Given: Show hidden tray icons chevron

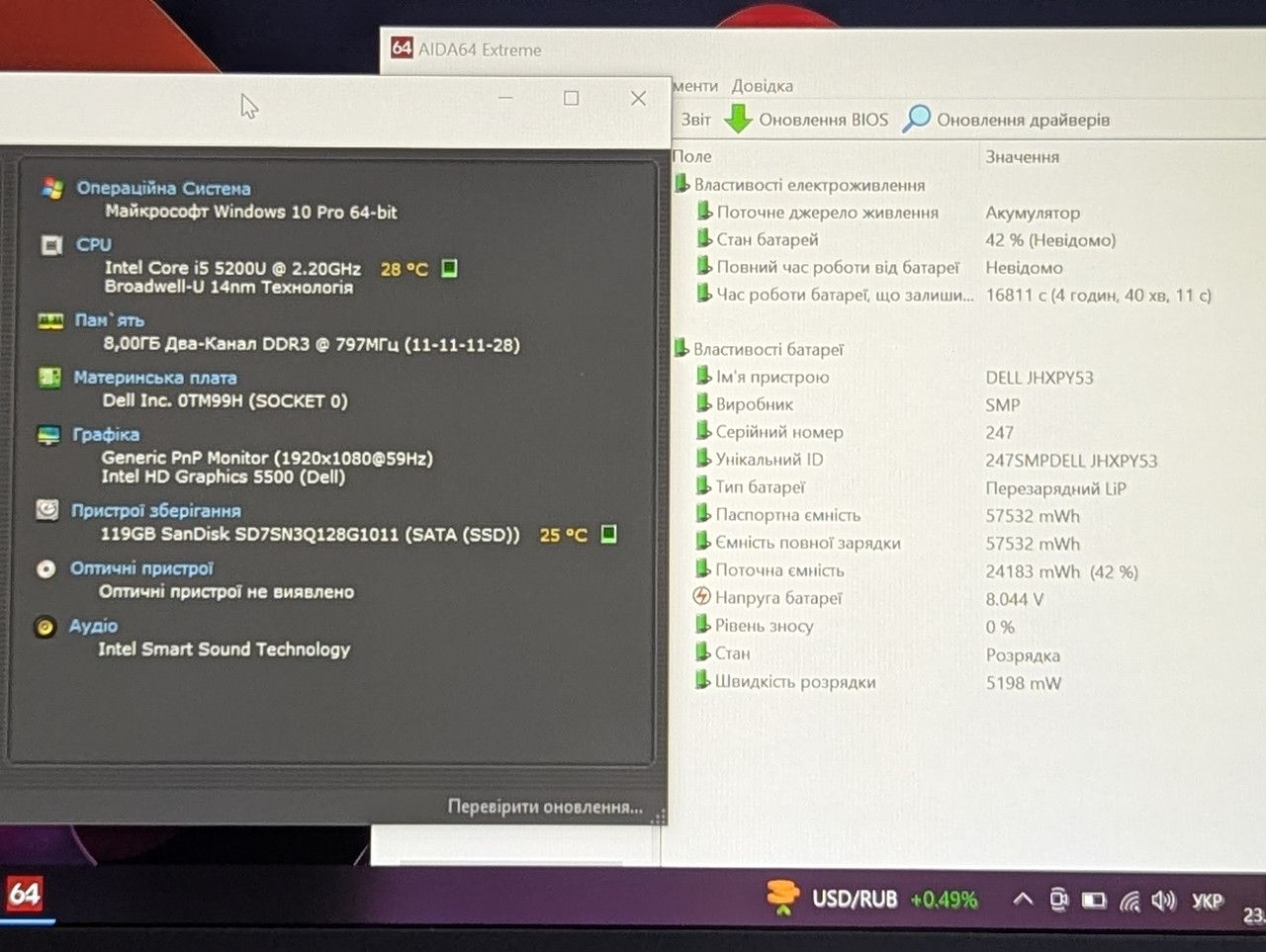Looking at the screenshot, I should click(x=1023, y=900).
